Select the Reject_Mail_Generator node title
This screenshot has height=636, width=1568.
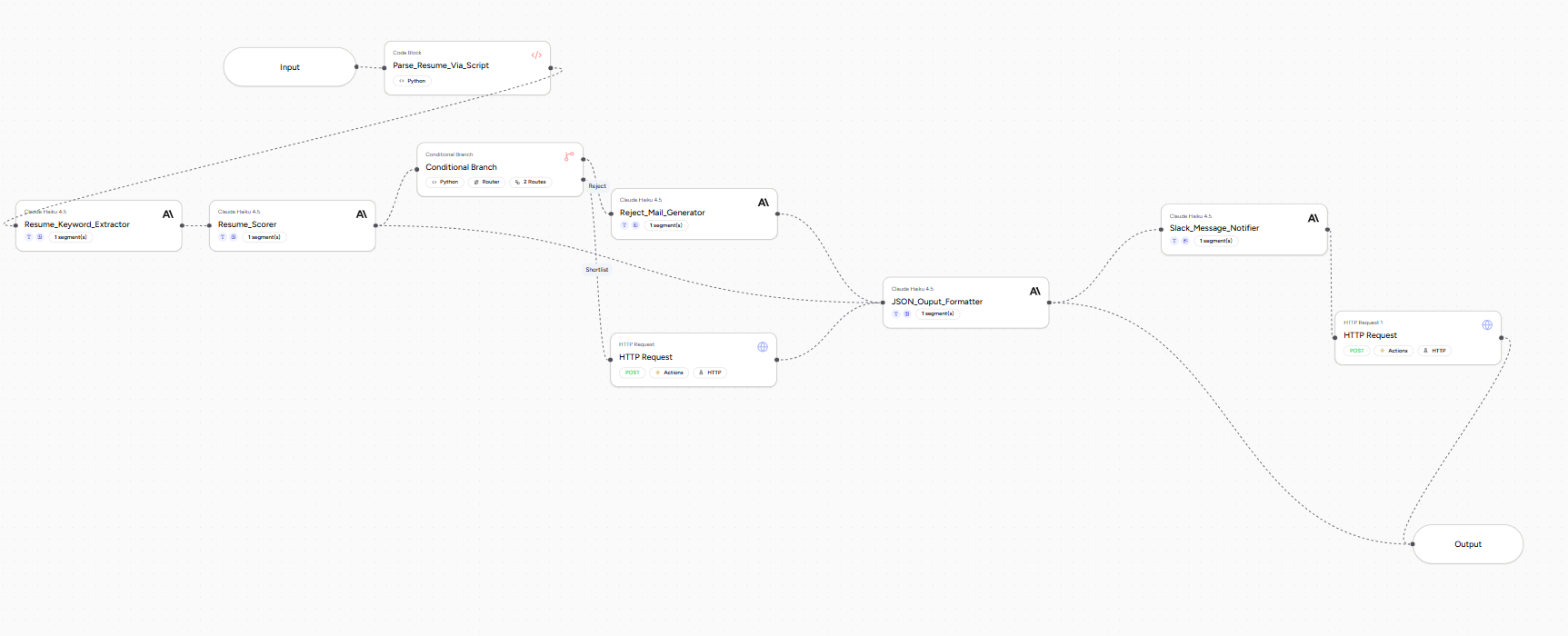point(662,213)
